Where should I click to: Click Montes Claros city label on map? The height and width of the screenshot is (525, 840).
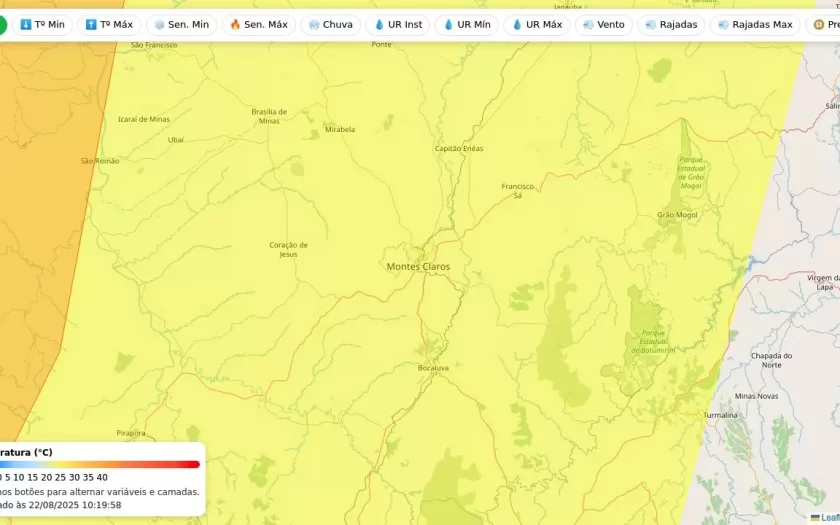[x=418, y=267]
